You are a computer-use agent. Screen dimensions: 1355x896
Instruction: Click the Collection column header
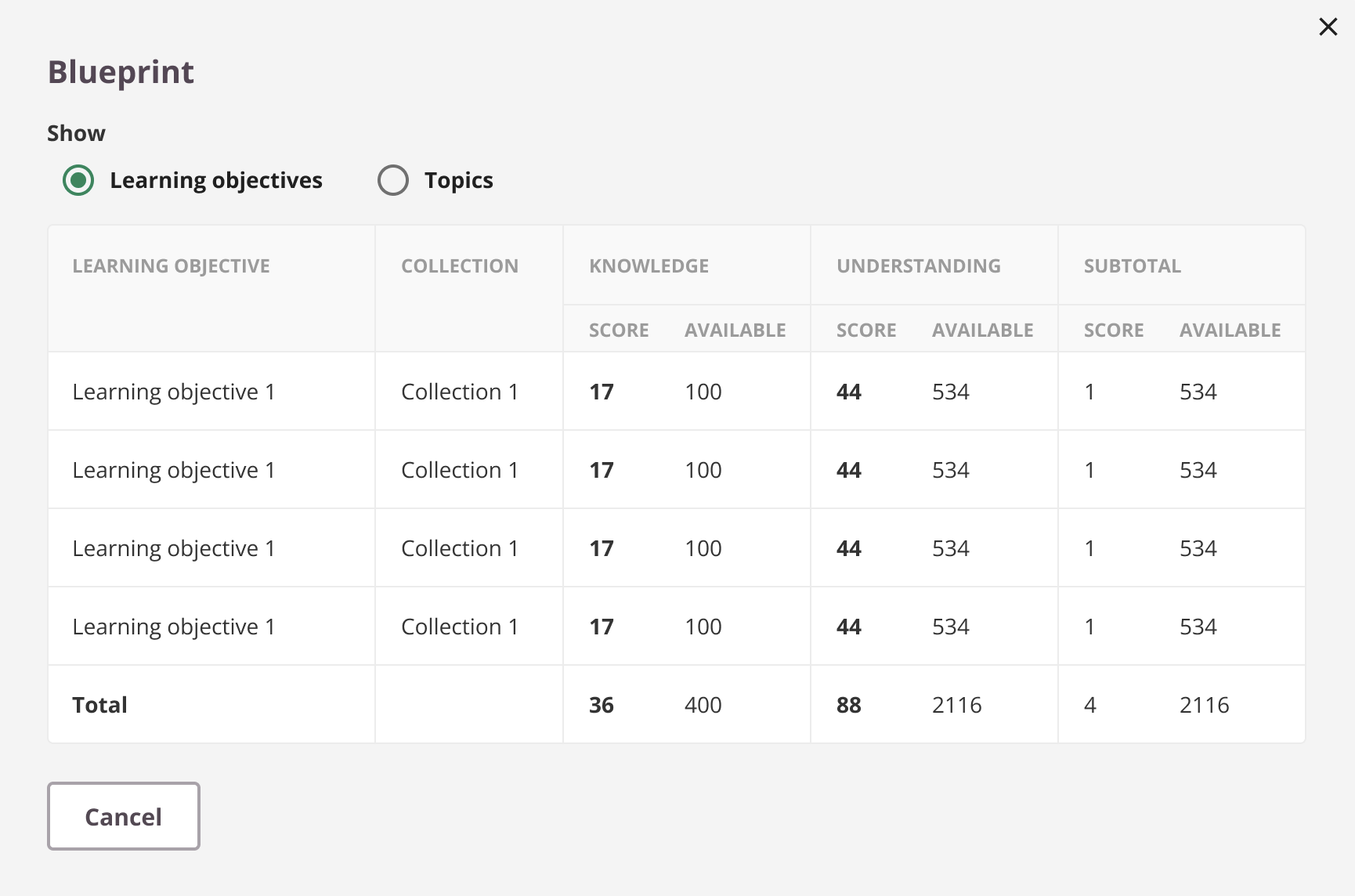click(460, 266)
